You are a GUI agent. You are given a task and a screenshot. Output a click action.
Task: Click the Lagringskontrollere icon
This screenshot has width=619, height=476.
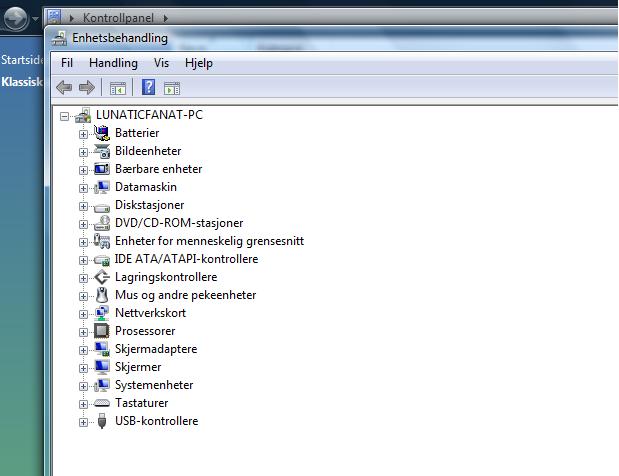102,277
